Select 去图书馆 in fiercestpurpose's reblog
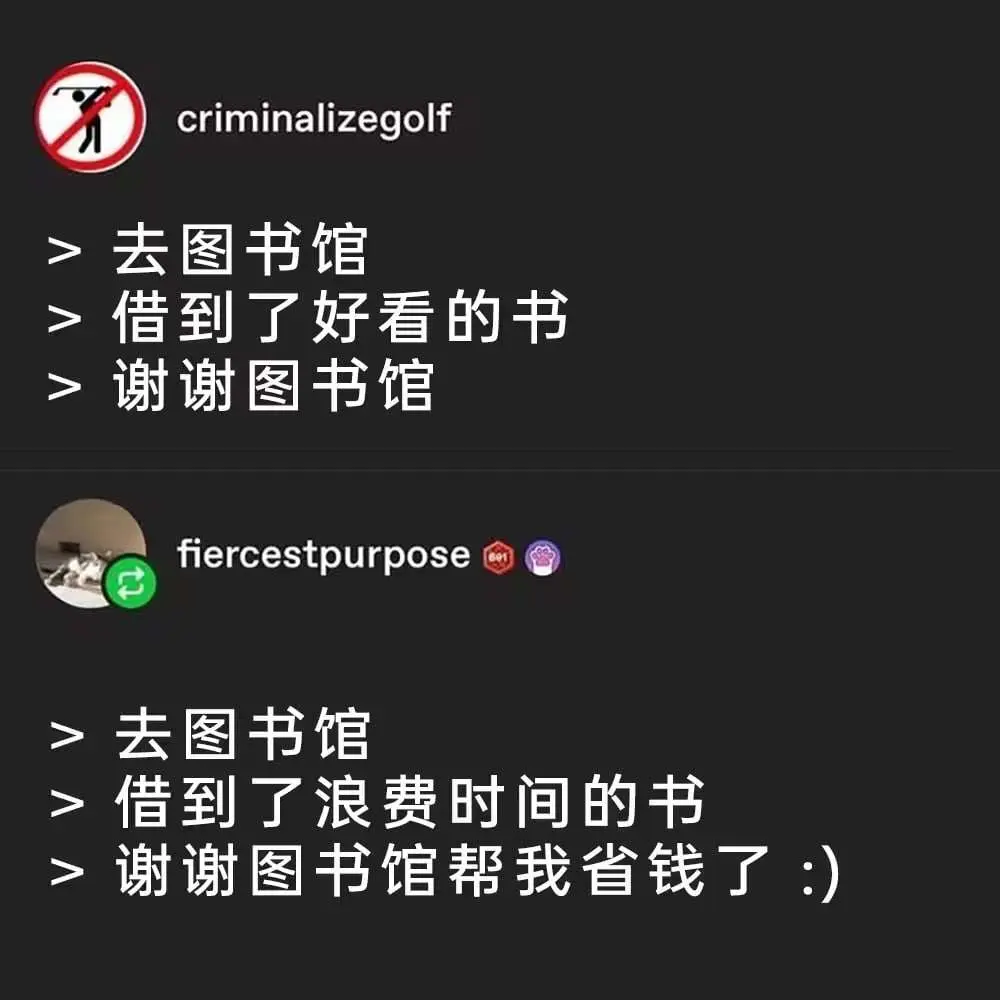The width and height of the screenshot is (1000, 1000). [x=242, y=733]
